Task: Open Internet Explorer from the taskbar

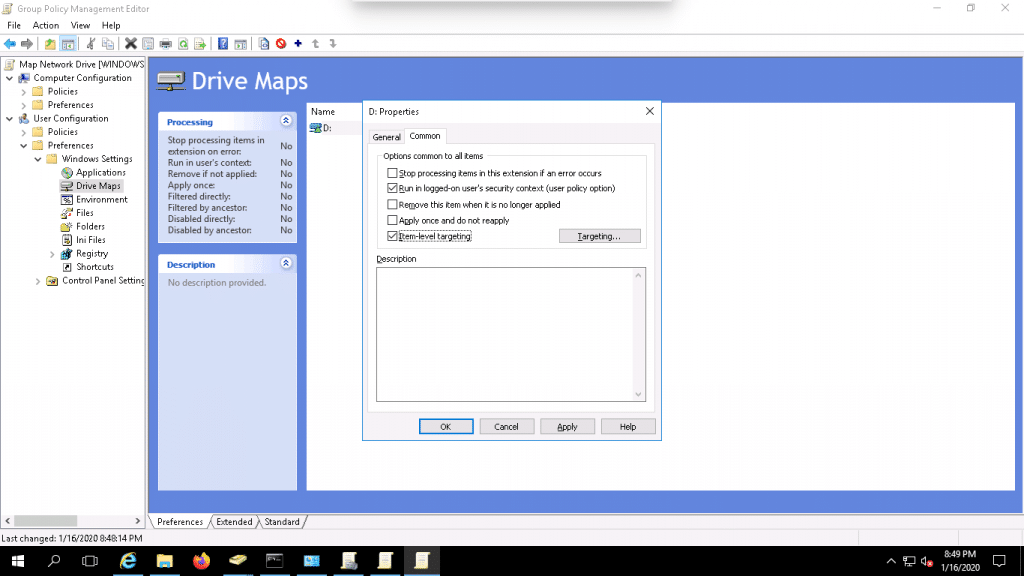Action: coord(128,561)
